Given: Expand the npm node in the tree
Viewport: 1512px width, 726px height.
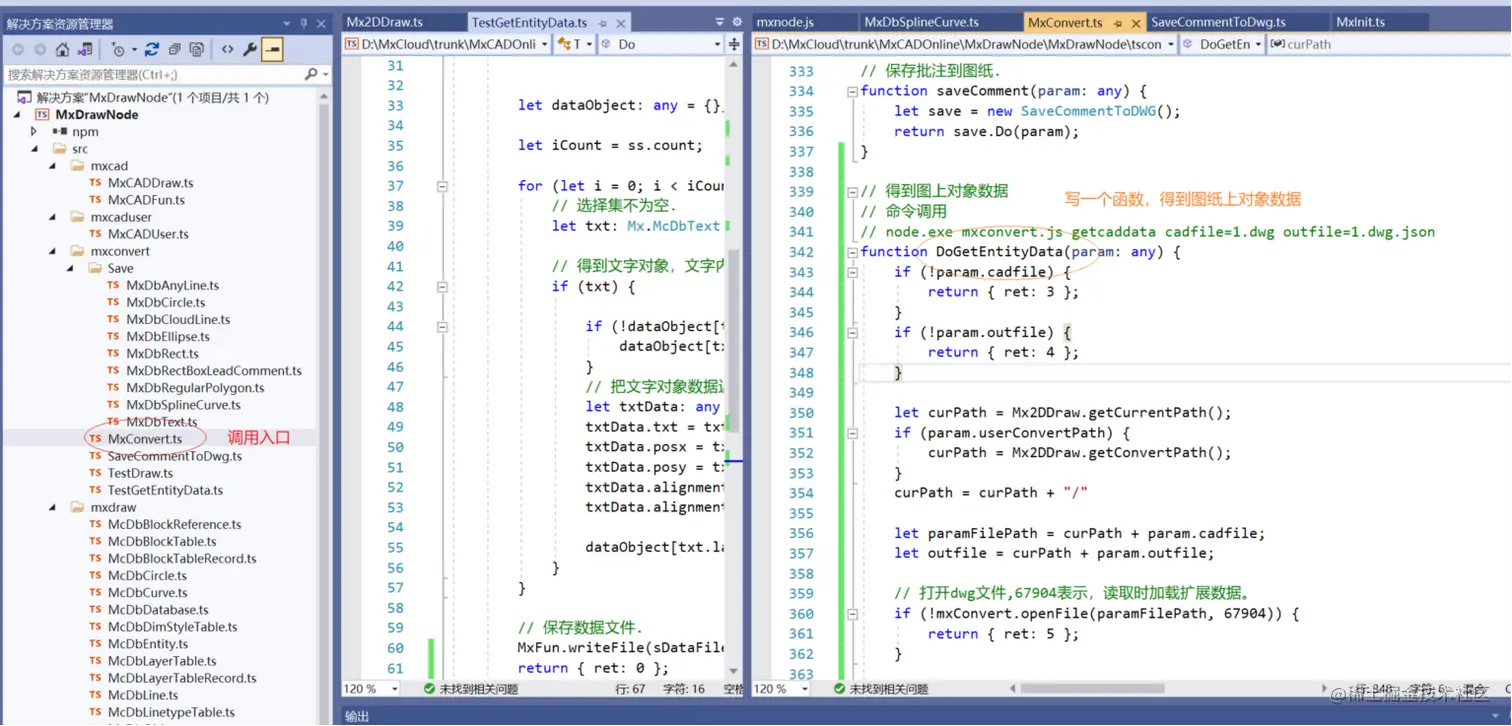Looking at the screenshot, I should coord(34,131).
